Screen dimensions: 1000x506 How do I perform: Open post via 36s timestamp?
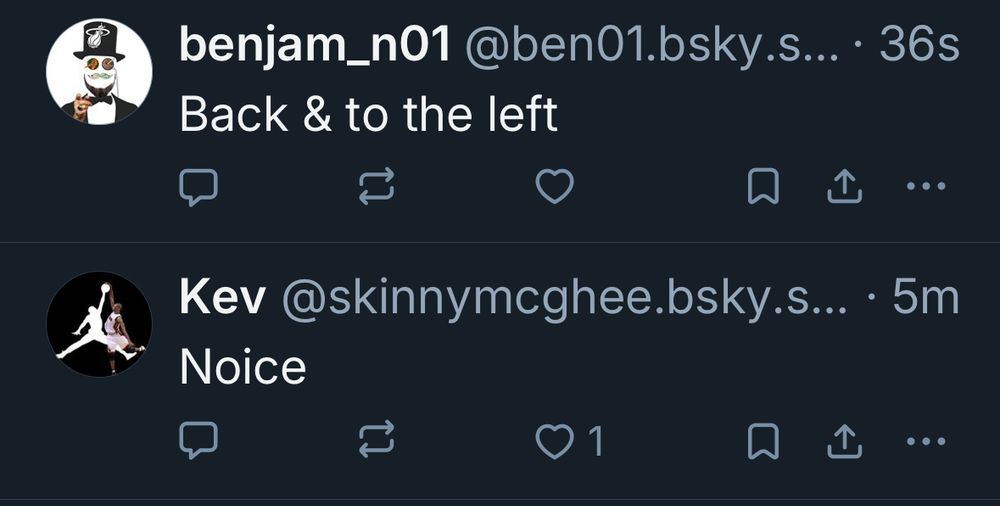pos(919,45)
